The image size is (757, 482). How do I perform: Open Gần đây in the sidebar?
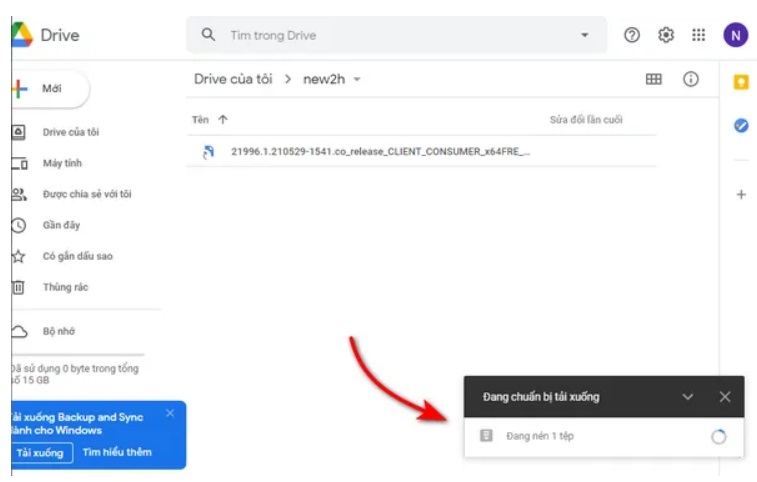click(x=62, y=225)
